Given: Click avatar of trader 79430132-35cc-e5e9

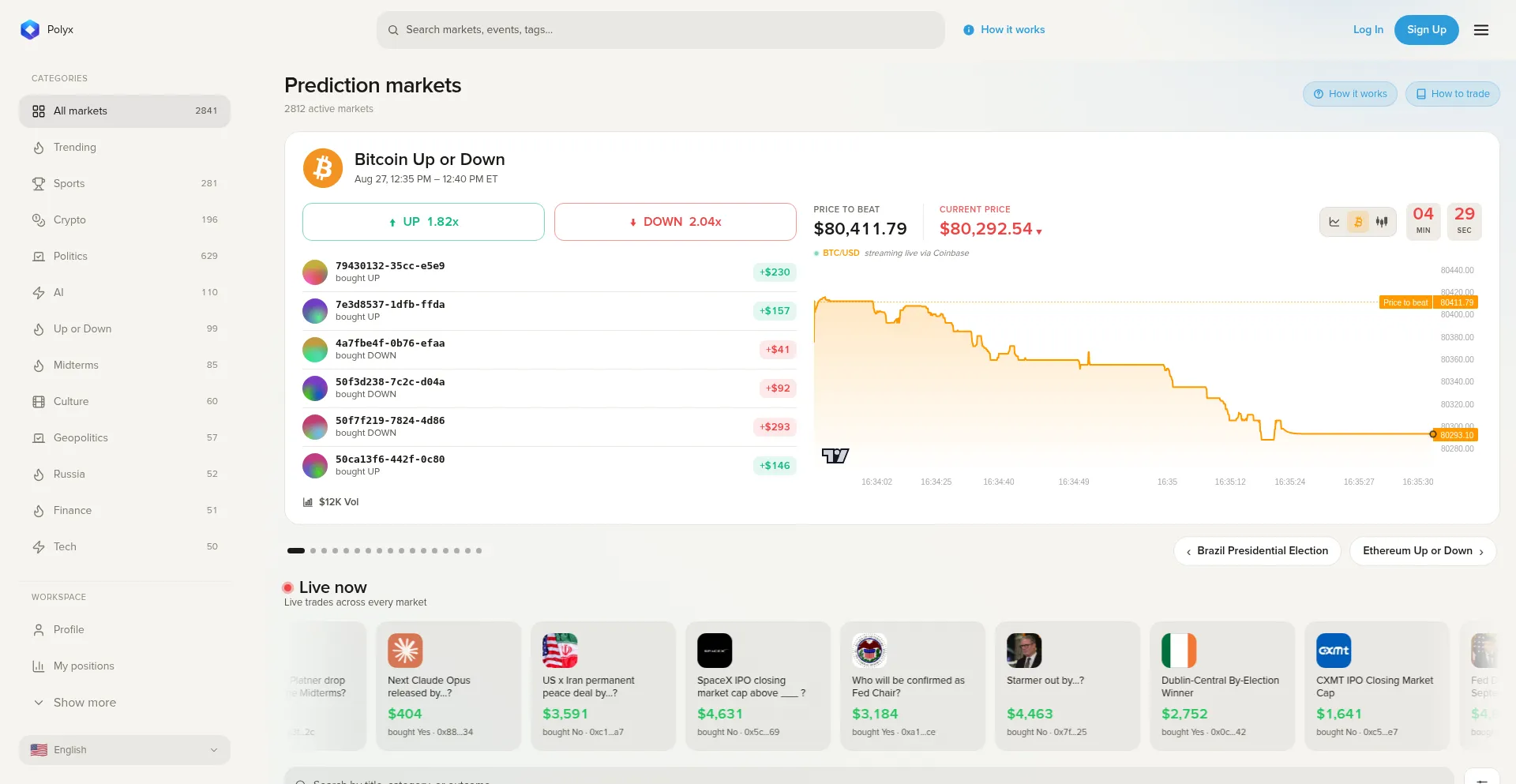Looking at the screenshot, I should [315, 272].
